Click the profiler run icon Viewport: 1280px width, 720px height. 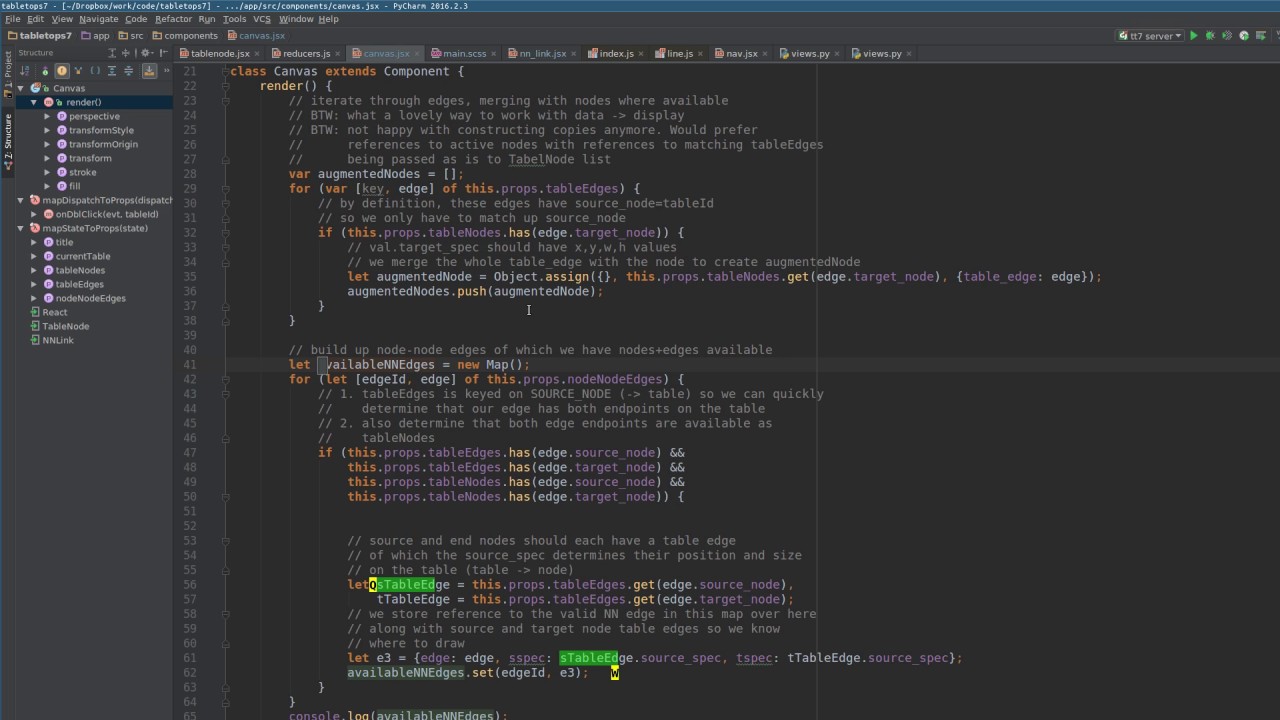pos(1244,36)
